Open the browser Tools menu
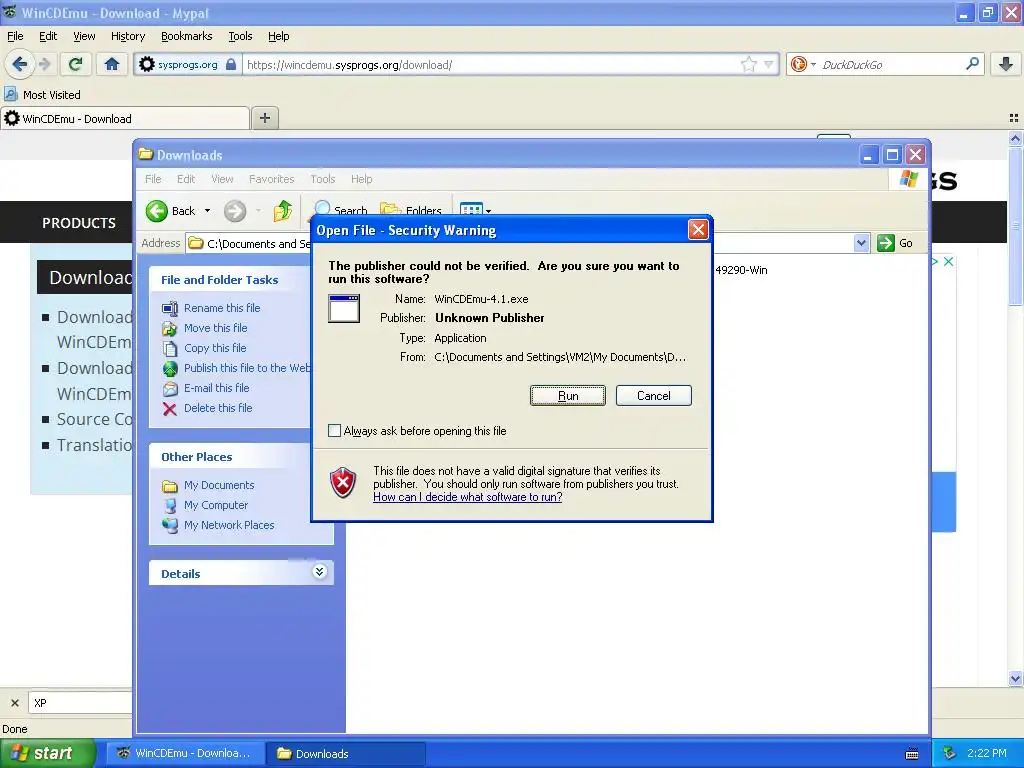1024x768 pixels. (x=240, y=36)
